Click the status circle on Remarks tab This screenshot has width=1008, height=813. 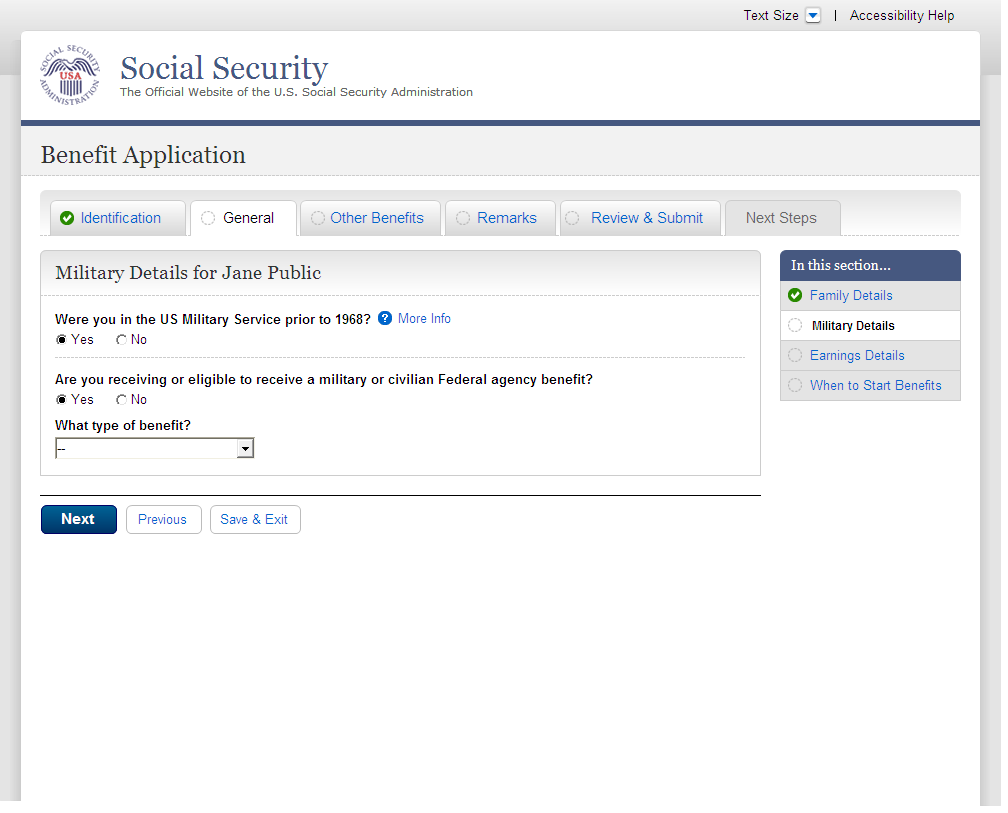(x=463, y=218)
